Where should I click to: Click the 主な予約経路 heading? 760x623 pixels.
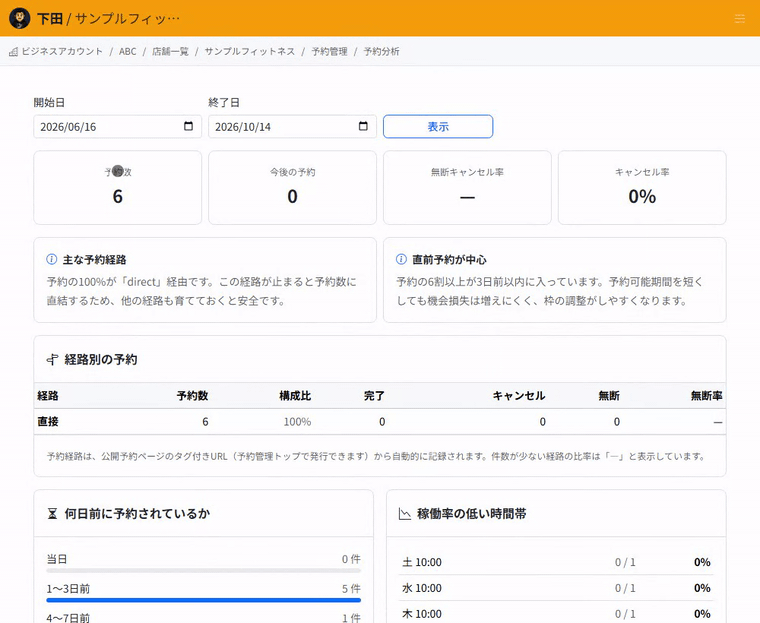click(x=95, y=260)
